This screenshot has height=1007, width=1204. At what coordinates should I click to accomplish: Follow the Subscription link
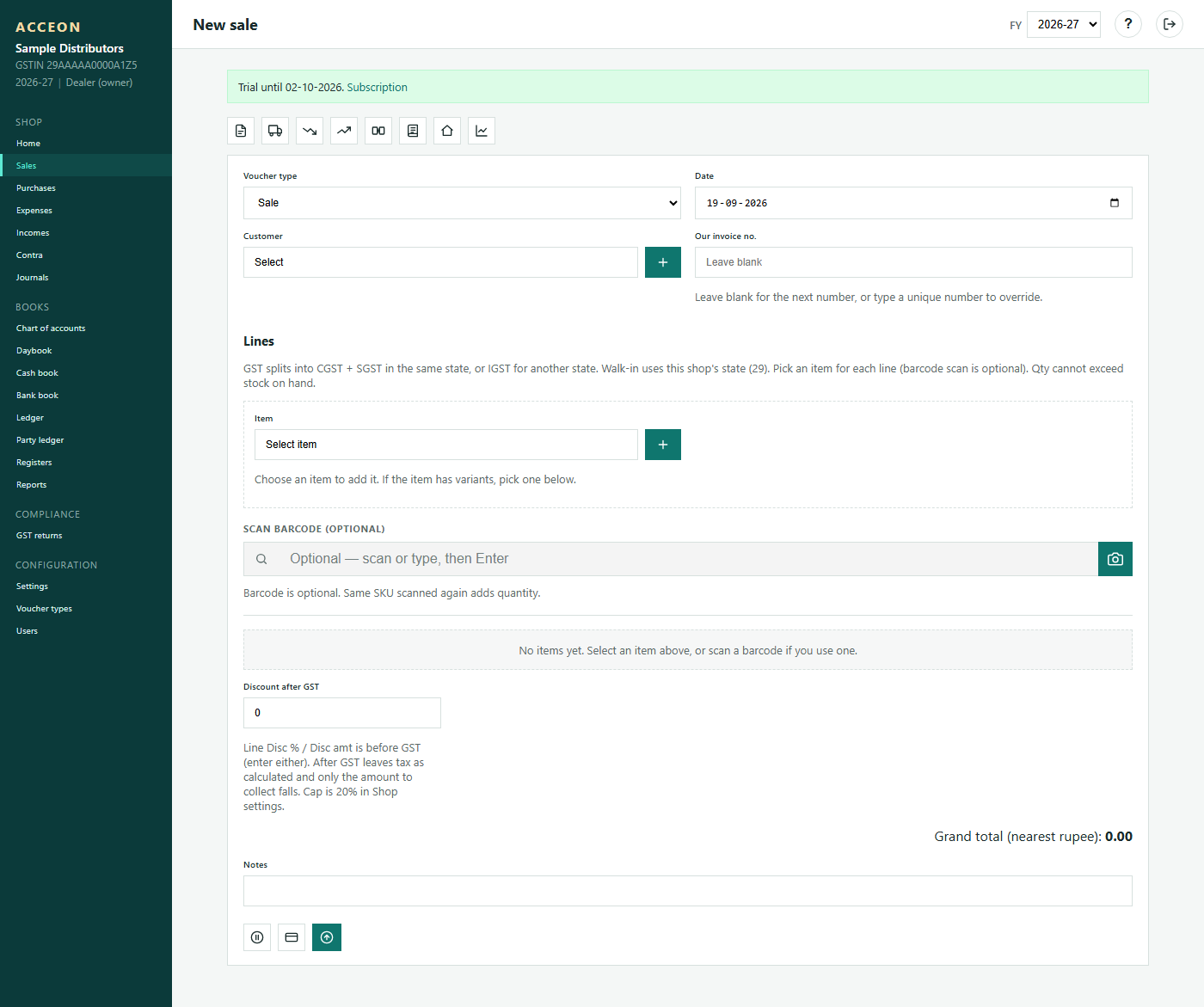point(377,87)
